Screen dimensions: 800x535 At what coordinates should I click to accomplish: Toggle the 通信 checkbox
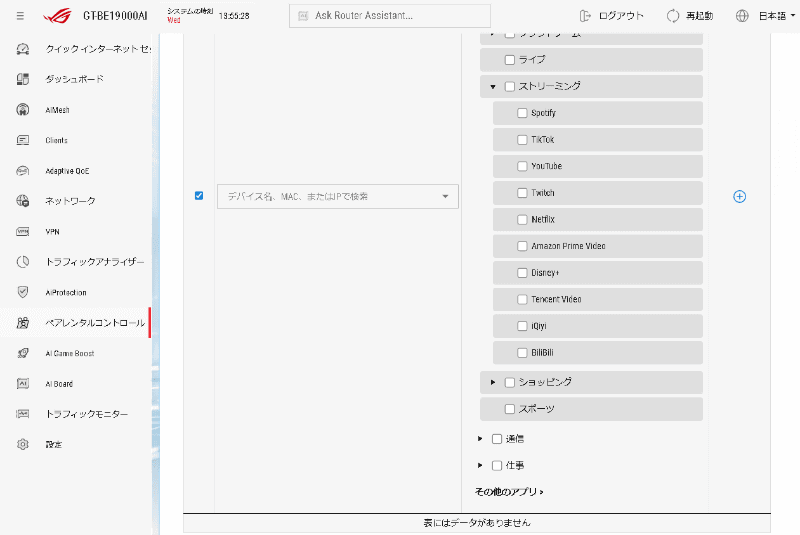tap(496, 439)
